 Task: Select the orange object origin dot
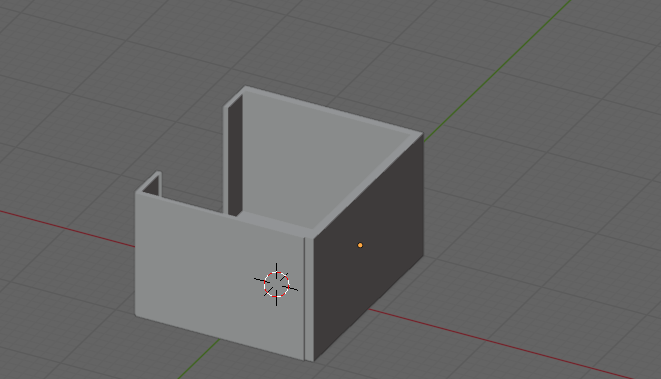360,245
